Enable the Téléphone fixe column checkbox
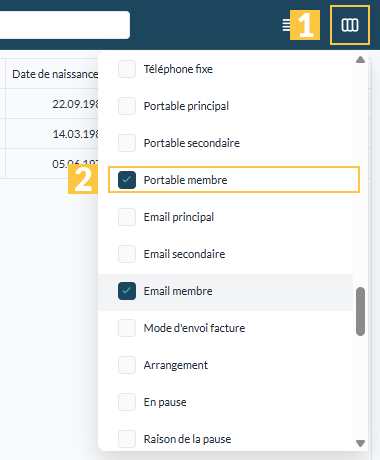This screenshot has height=460, width=380. pyautogui.click(x=127, y=69)
